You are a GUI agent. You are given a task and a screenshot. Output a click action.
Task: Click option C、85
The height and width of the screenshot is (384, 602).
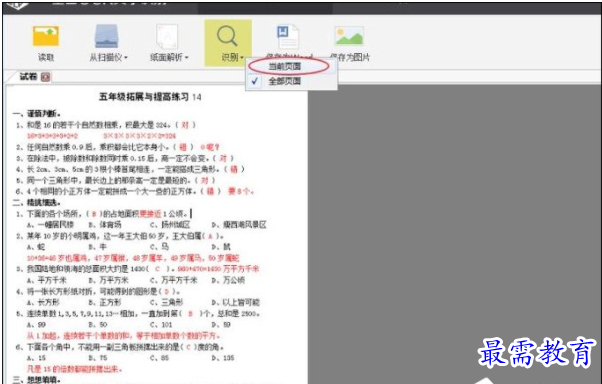click(159, 358)
